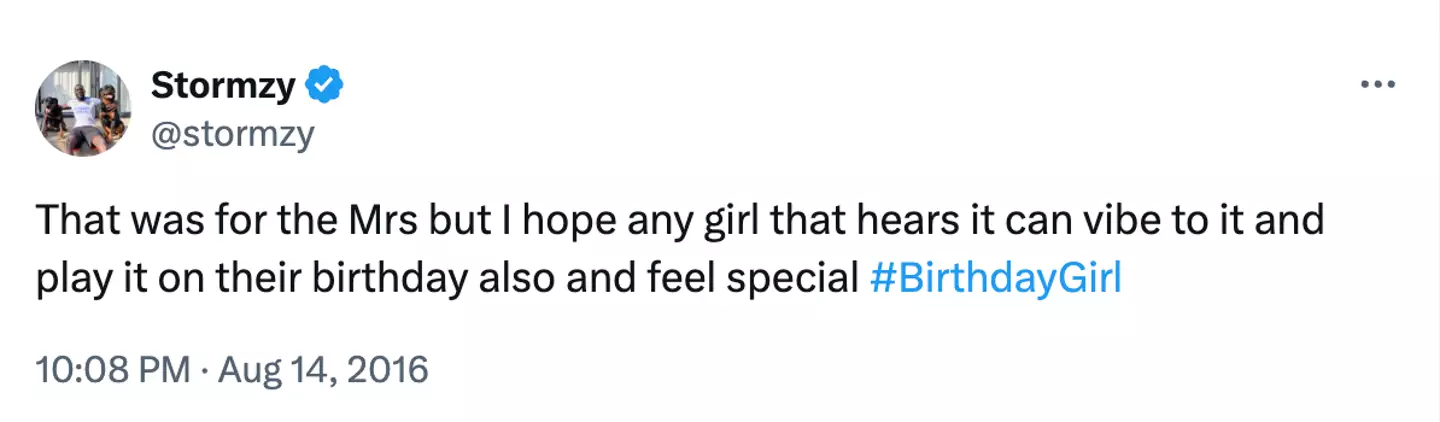
Task: Click the Aug 14, 2016 date
Action: [321, 371]
